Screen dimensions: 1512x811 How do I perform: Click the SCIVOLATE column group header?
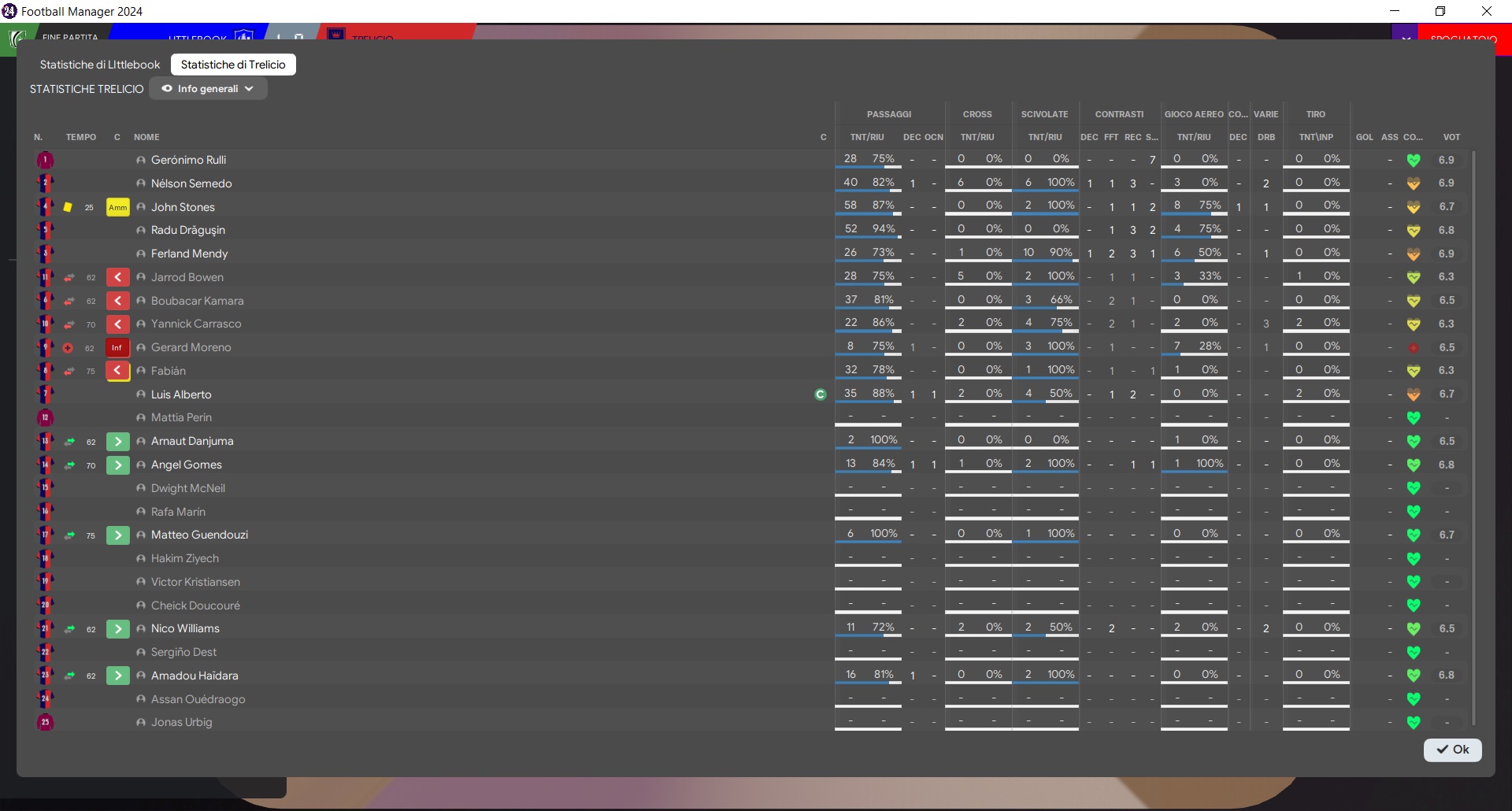(1045, 114)
